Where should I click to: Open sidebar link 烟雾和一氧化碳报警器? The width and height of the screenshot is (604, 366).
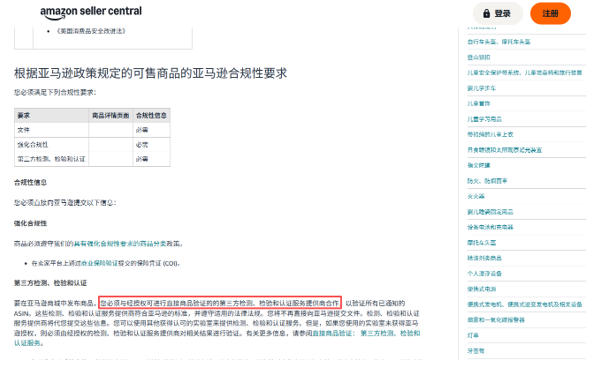(x=496, y=320)
